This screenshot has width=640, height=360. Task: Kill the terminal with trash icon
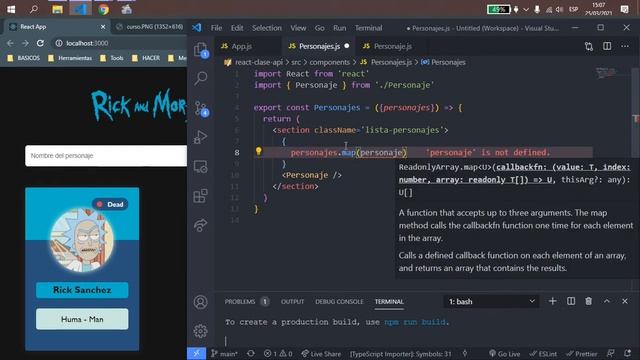point(589,301)
